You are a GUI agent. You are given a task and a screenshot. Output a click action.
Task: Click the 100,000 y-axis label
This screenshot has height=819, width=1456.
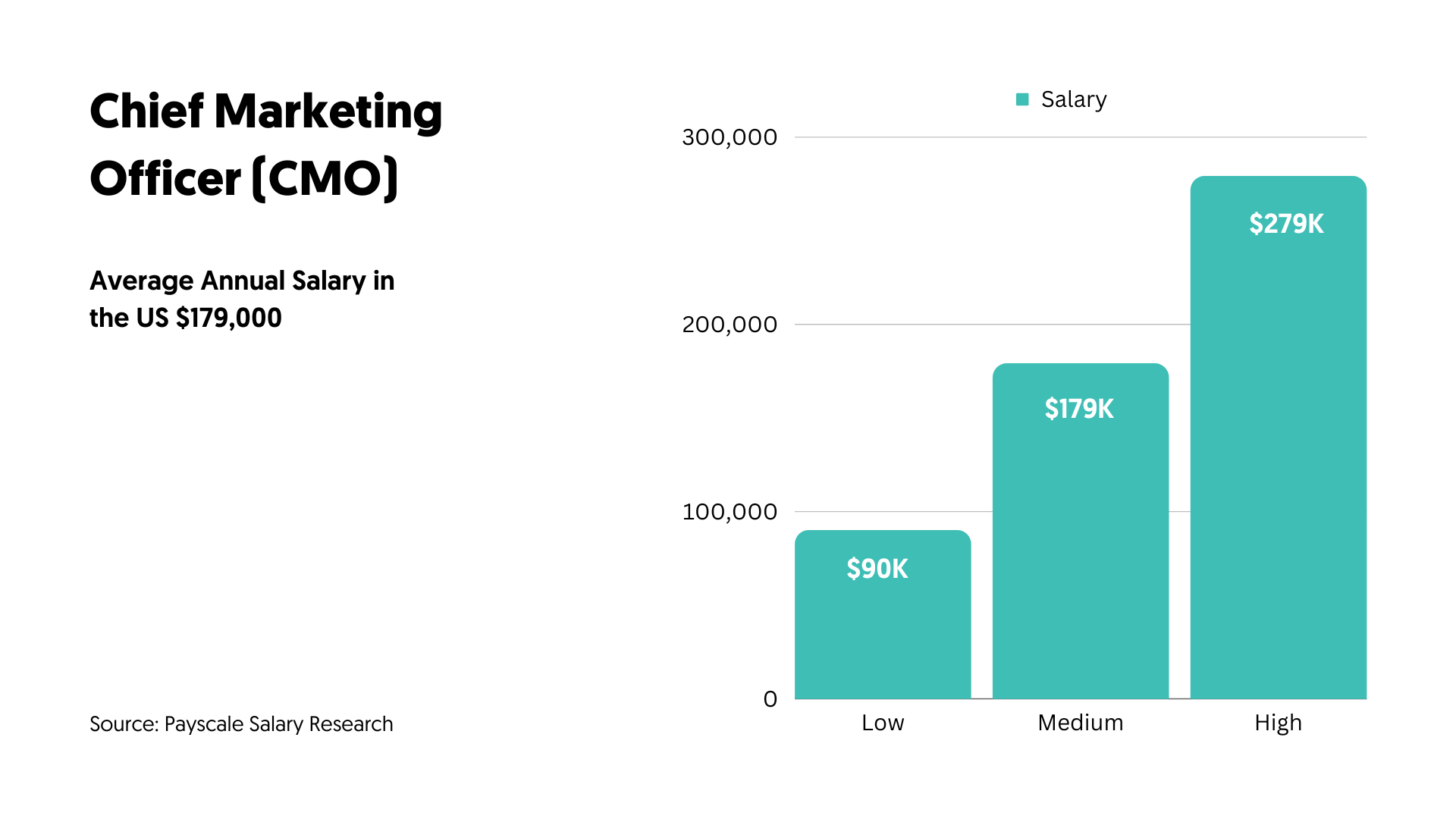tap(729, 512)
